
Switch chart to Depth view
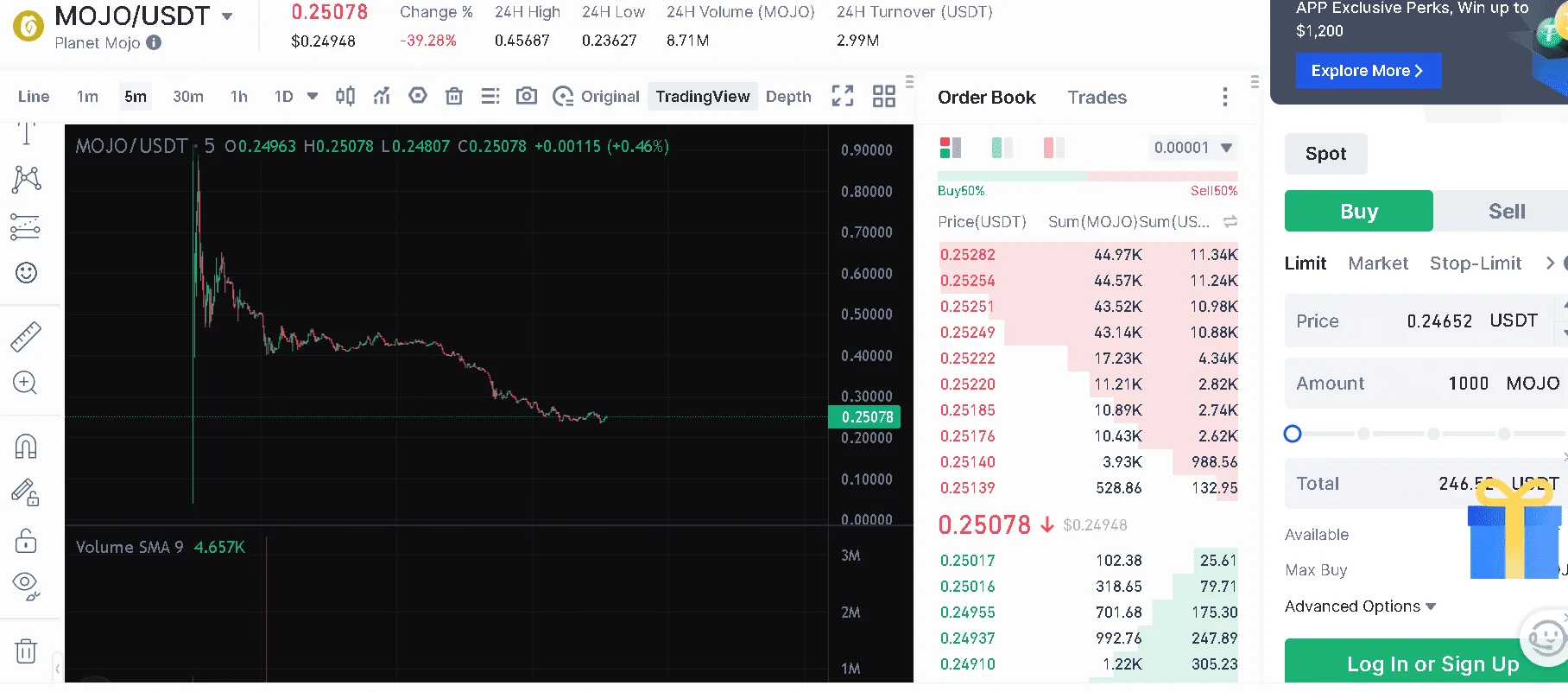click(x=788, y=97)
